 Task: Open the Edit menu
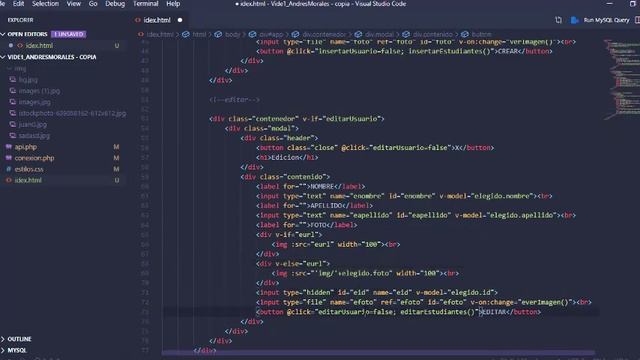[x=18, y=4]
